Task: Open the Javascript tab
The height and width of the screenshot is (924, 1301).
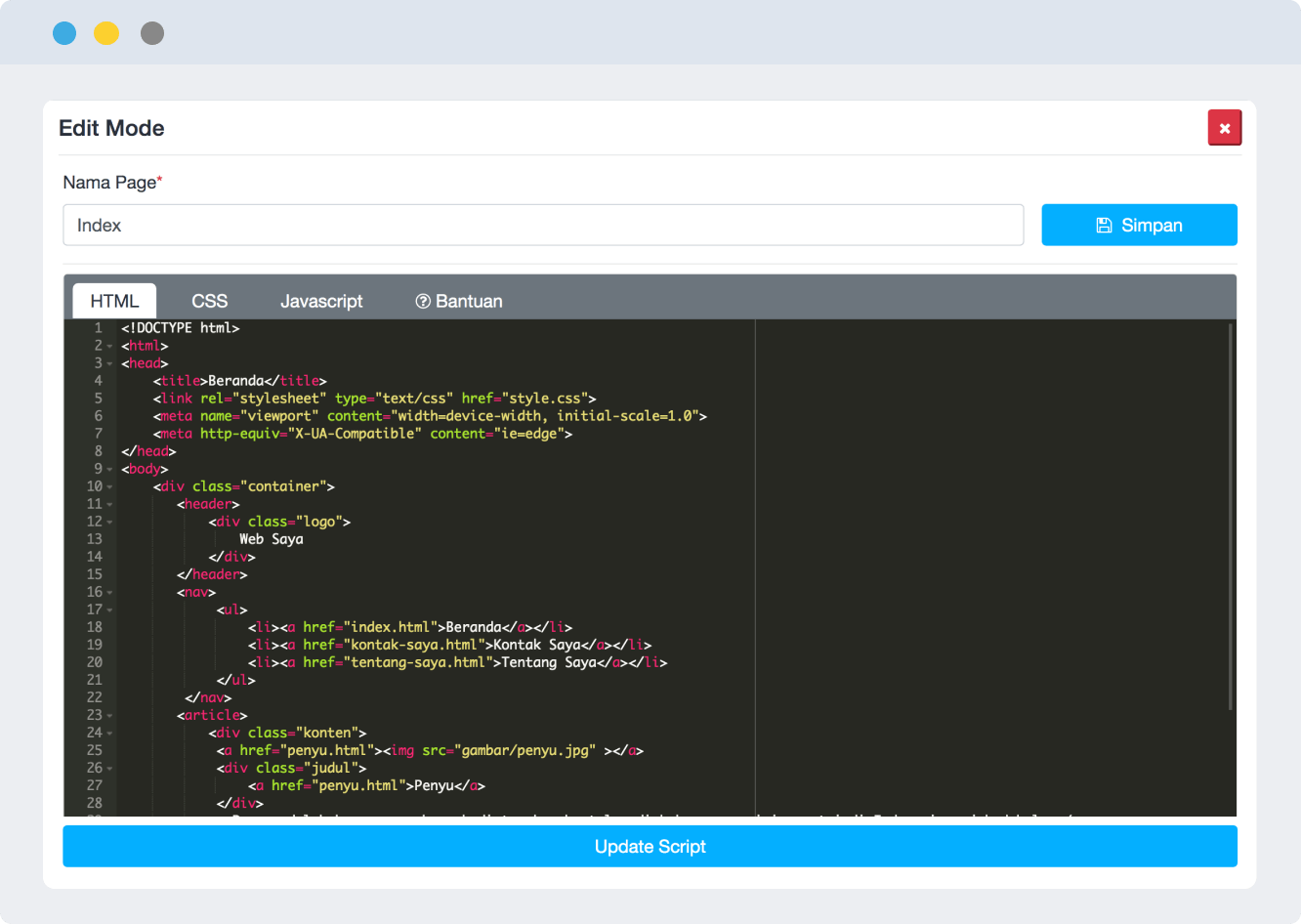Action: (x=321, y=301)
